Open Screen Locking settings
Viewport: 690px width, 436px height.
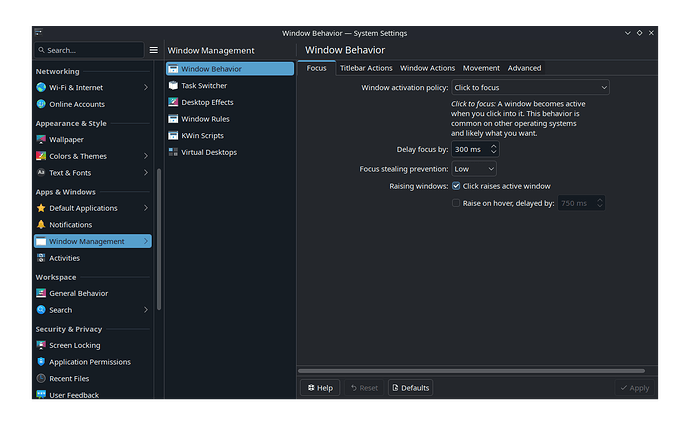75,345
